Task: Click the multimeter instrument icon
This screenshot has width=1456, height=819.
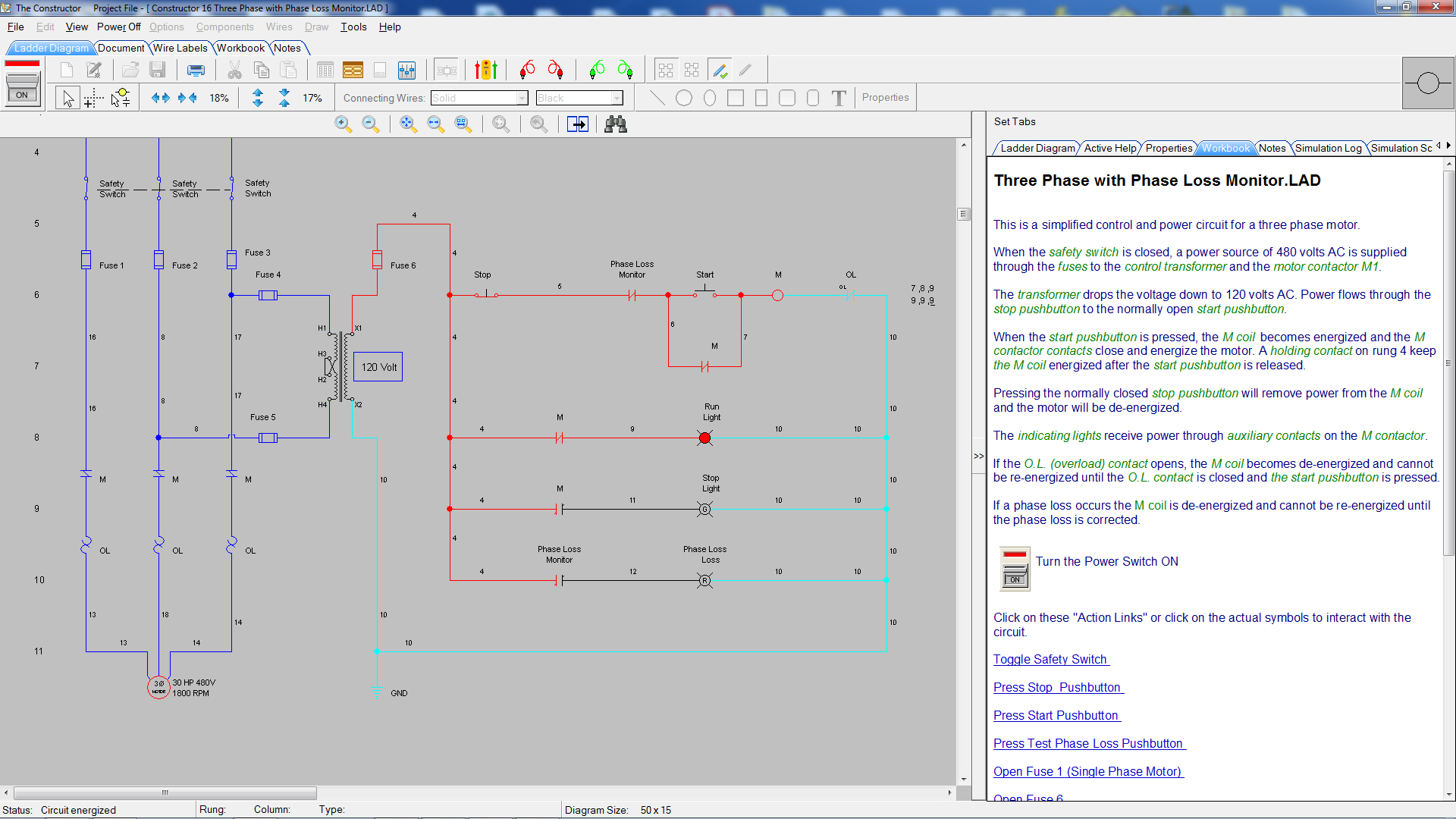Action: click(485, 71)
